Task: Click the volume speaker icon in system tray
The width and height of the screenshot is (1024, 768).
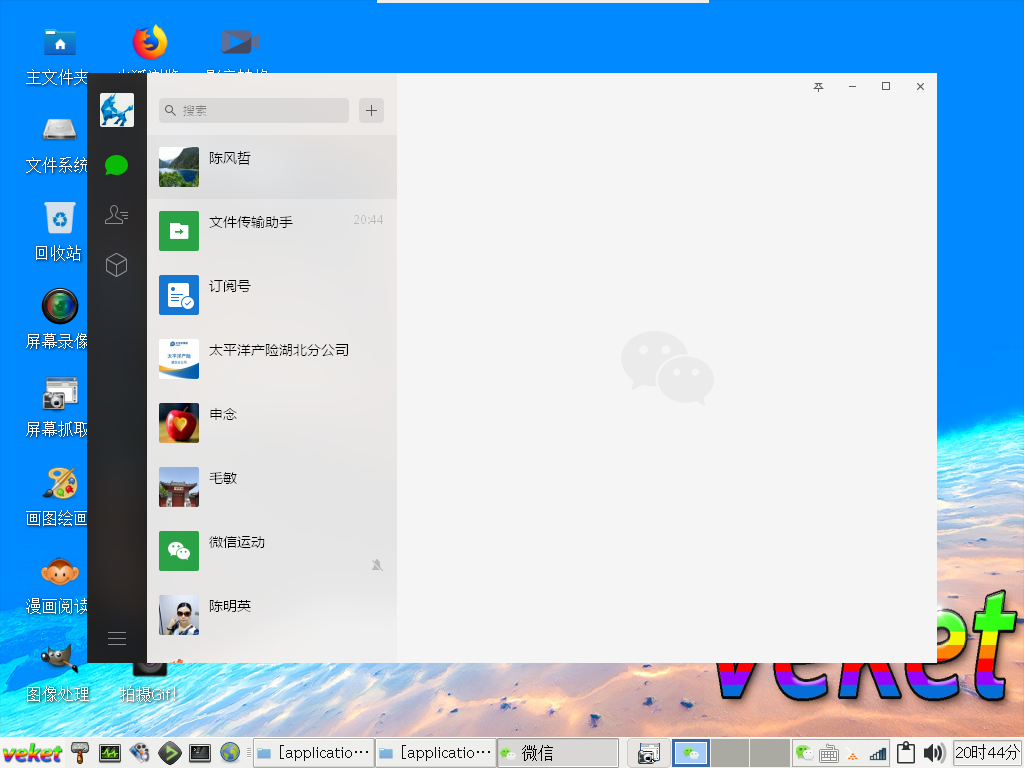Action: click(x=934, y=753)
